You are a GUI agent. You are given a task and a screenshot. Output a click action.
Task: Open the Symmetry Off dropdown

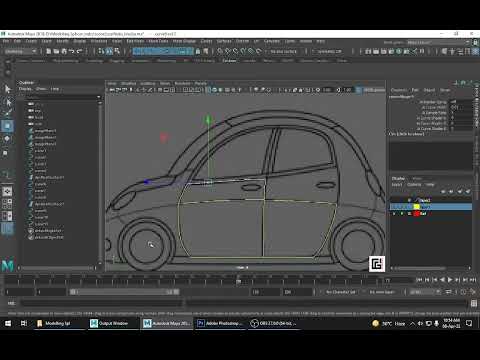point(331,51)
